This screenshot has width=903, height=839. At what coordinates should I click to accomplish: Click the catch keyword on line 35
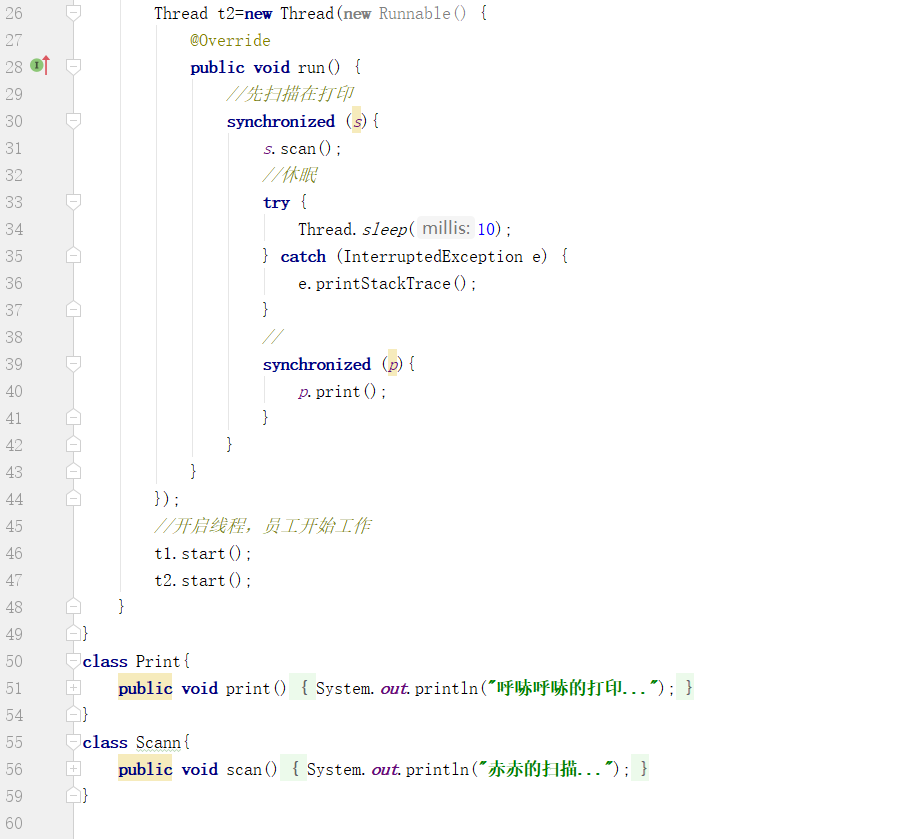(x=303, y=256)
